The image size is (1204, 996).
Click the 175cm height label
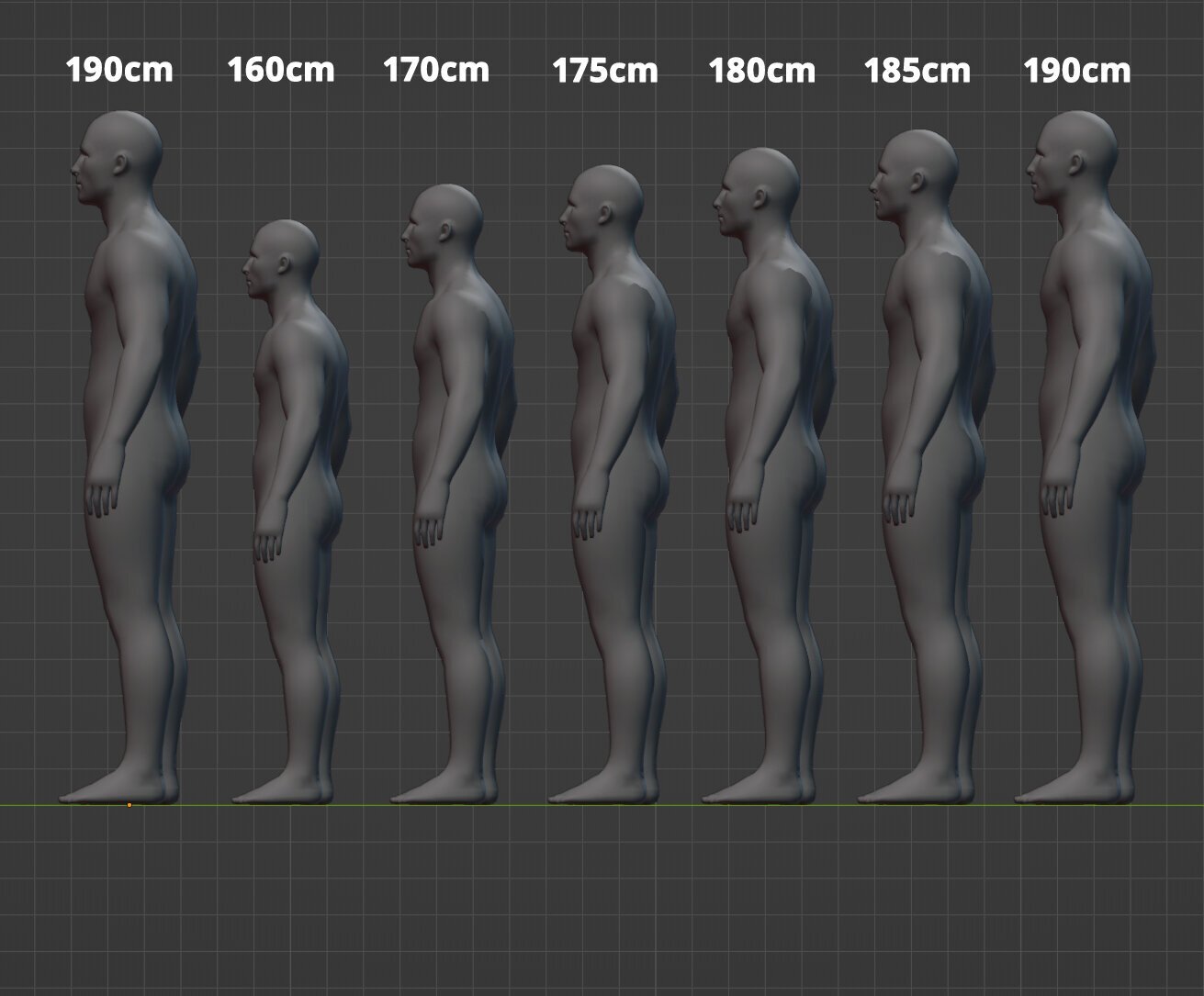coord(605,70)
